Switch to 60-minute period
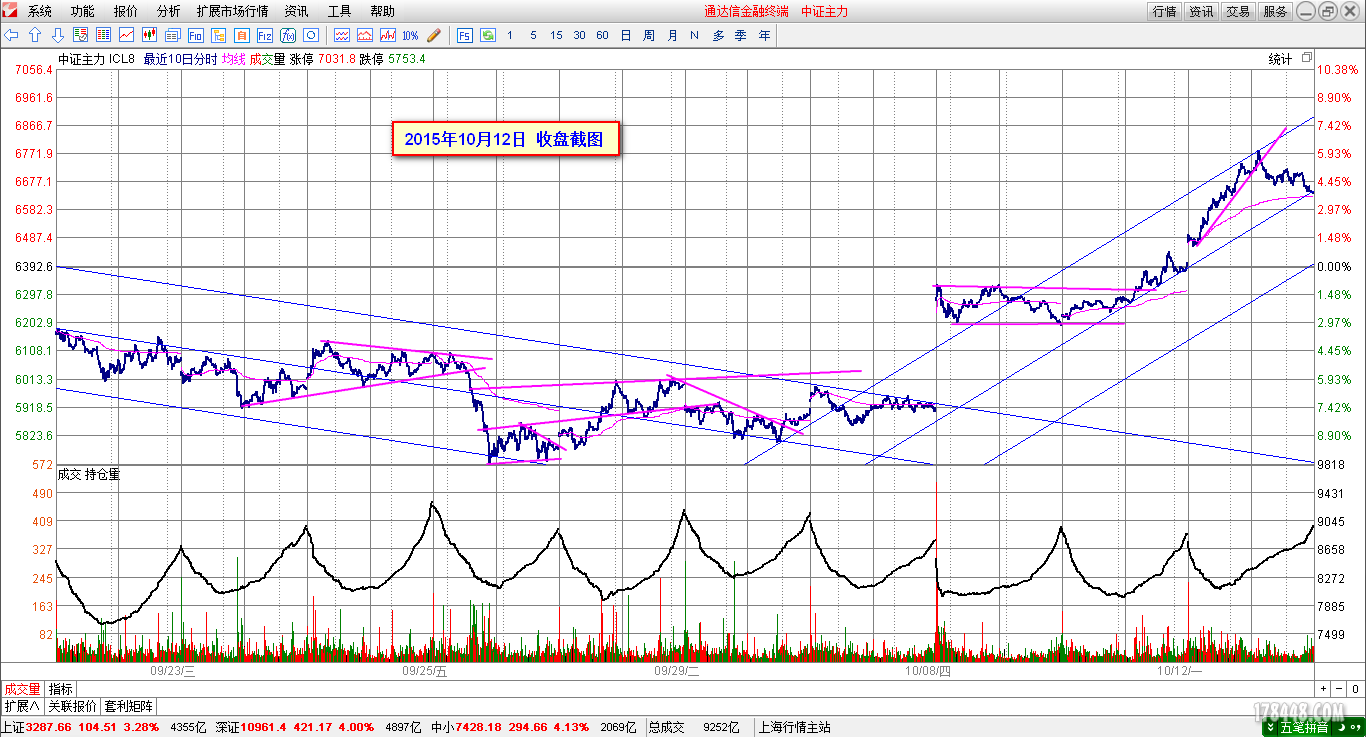The width and height of the screenshot is (1366, 737). pos(602,35)
